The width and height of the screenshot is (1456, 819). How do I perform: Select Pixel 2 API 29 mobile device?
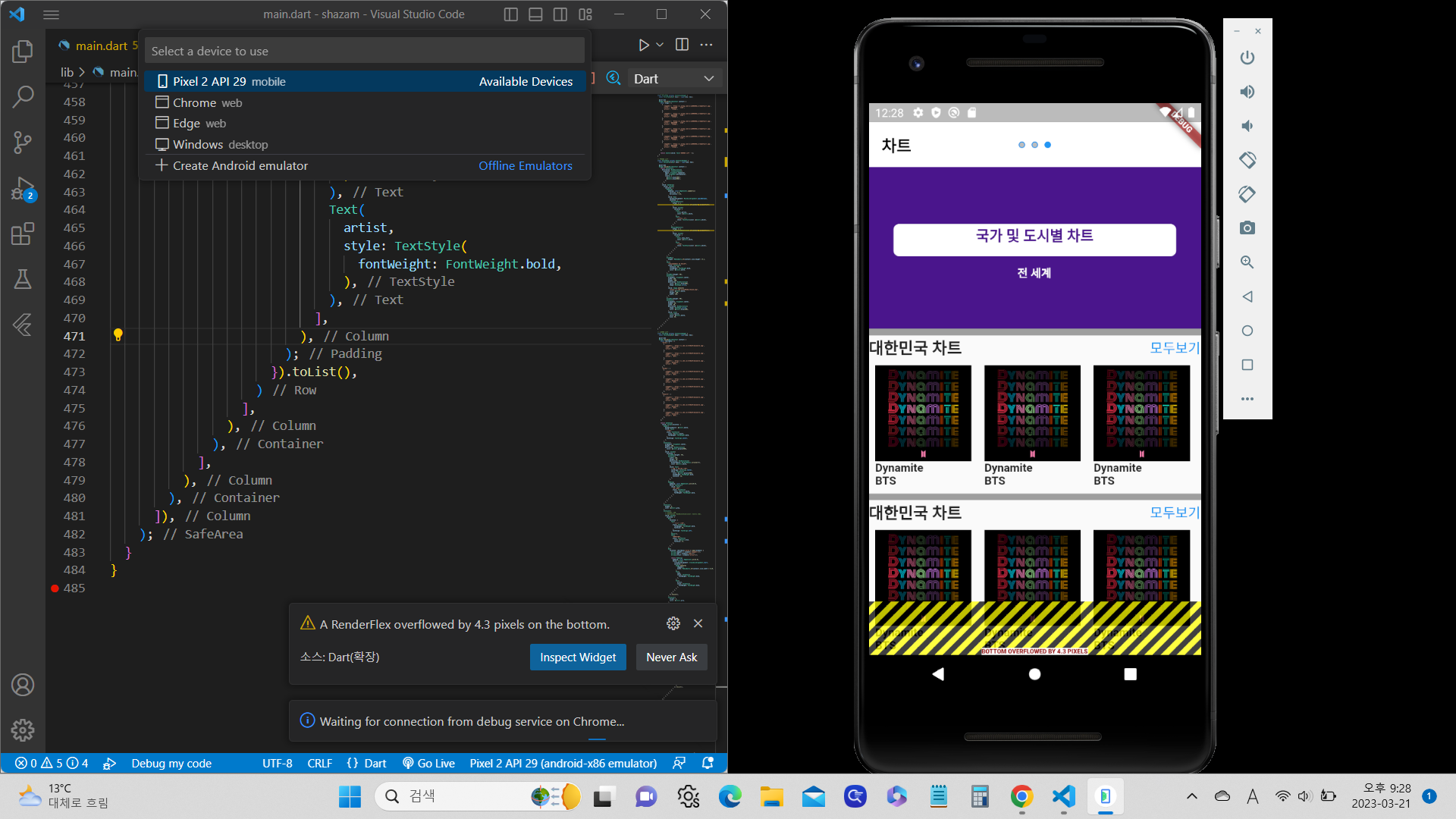click(365, 81)
